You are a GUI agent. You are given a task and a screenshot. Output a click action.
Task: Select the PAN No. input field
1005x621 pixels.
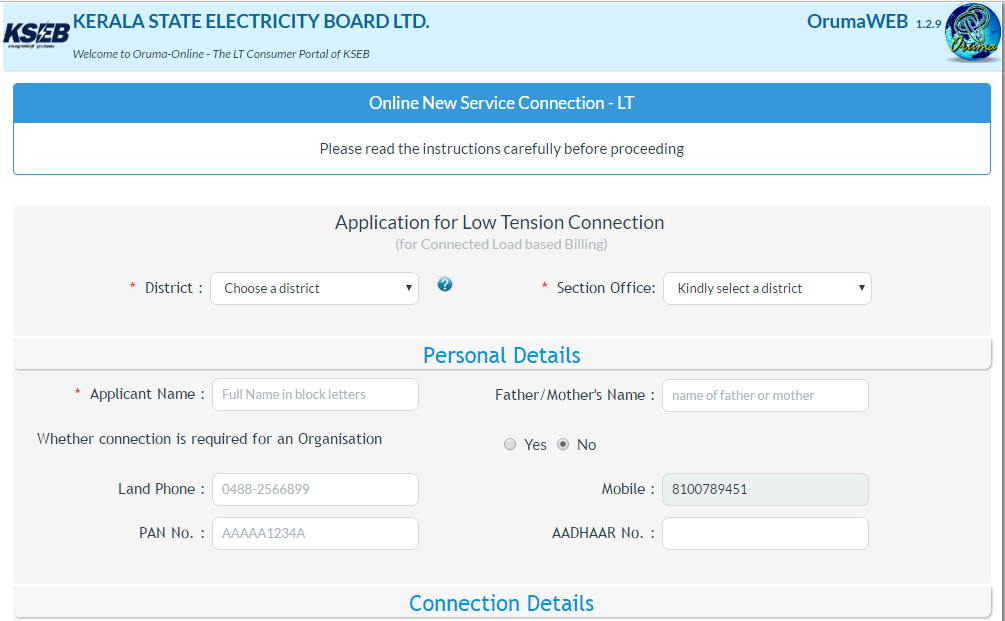point(315,533)
